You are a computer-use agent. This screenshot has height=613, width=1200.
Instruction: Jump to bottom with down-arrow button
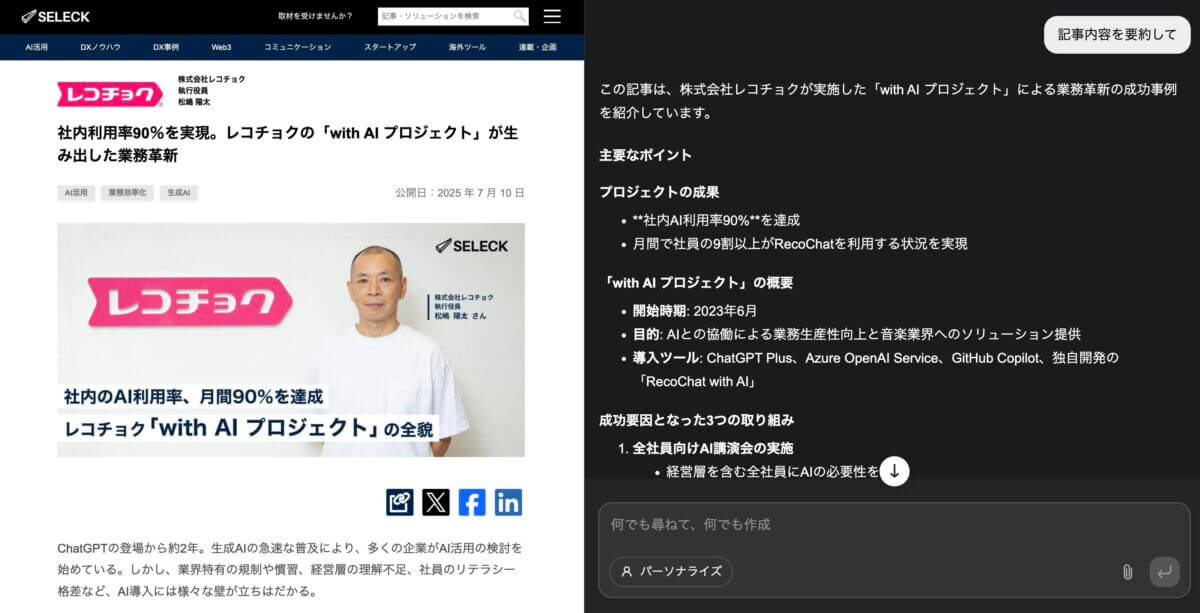[x=894, y=471]
